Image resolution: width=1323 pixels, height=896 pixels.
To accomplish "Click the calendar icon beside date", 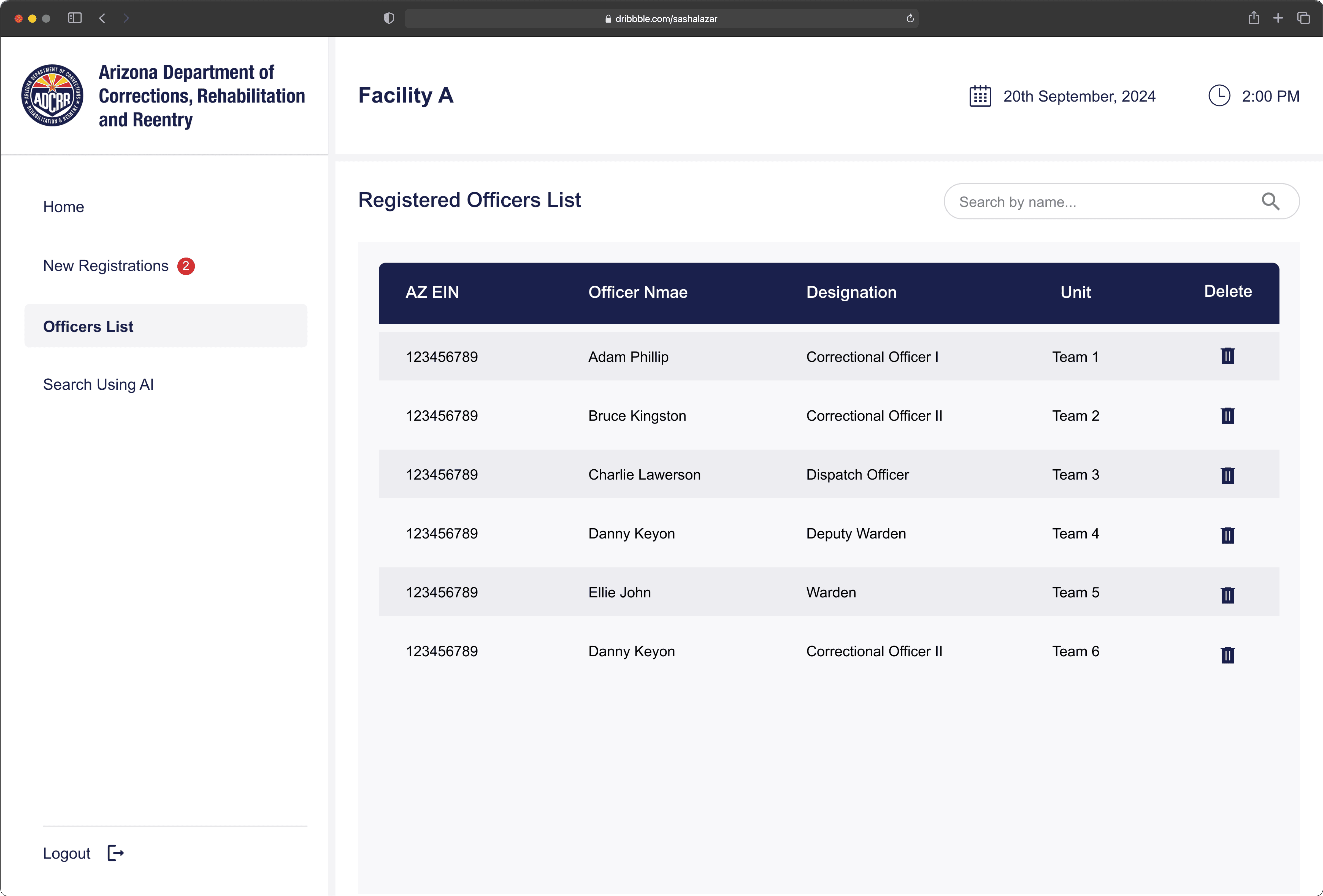I will coord(980,96).
